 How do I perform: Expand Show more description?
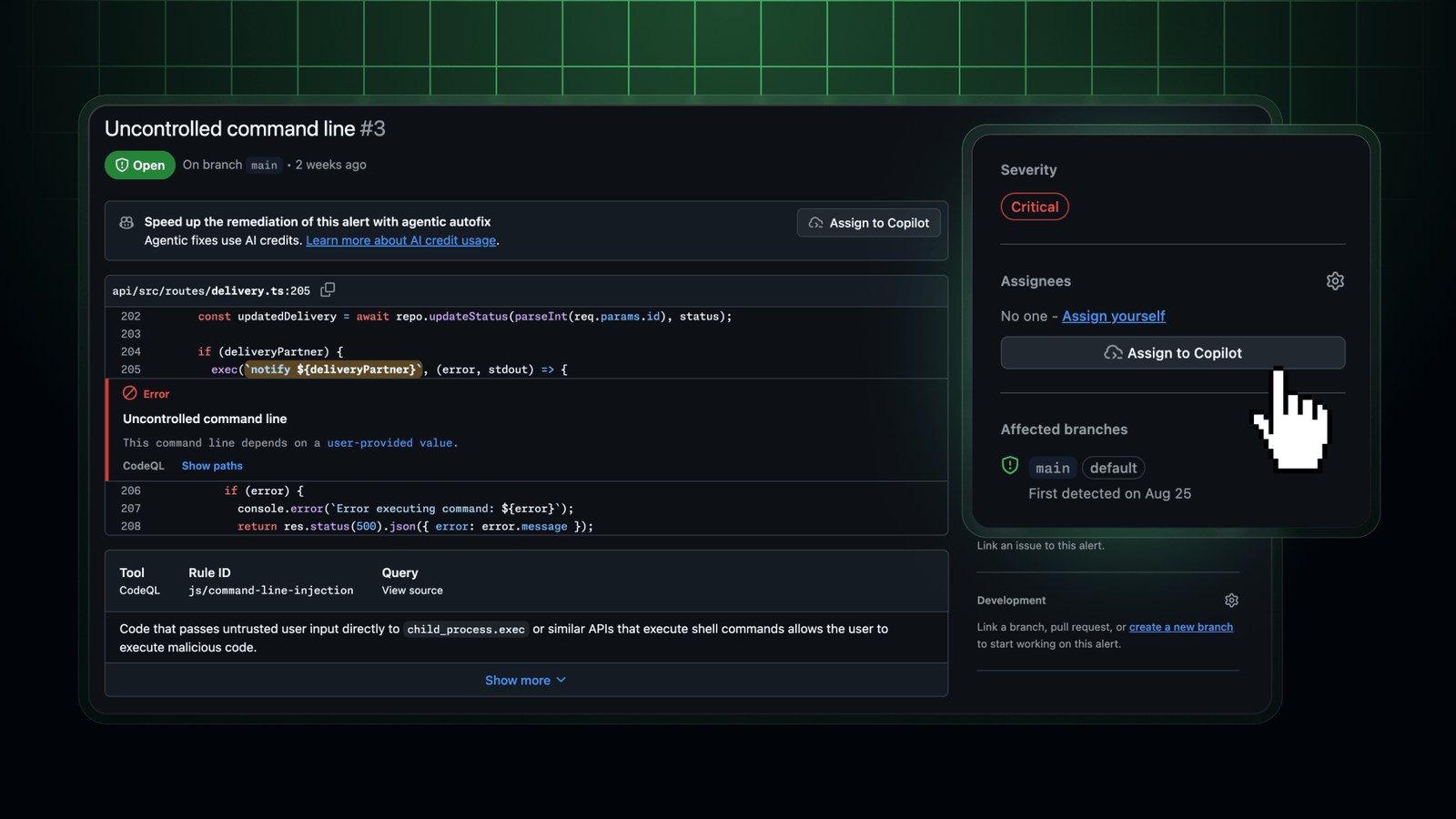click(x=525, y=680)
